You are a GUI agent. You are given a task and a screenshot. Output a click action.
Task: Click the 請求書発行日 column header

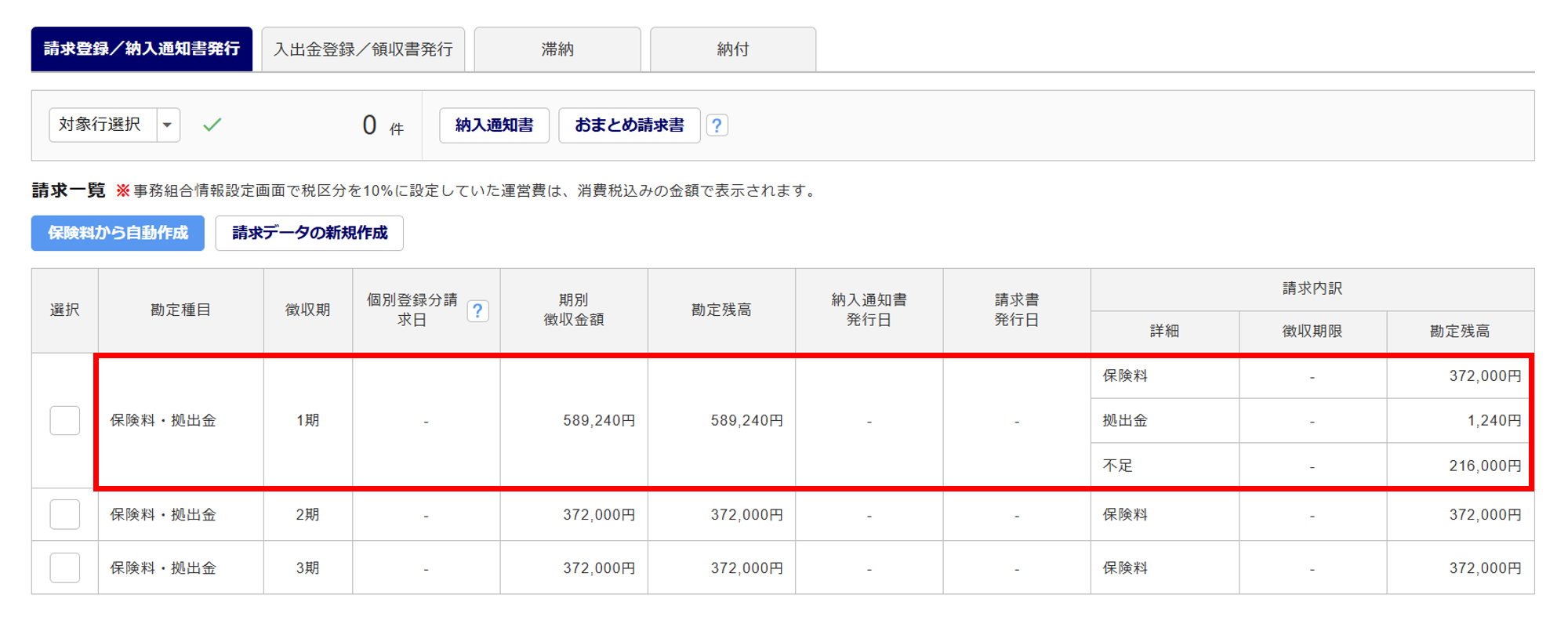click(x=1017, y=310)
